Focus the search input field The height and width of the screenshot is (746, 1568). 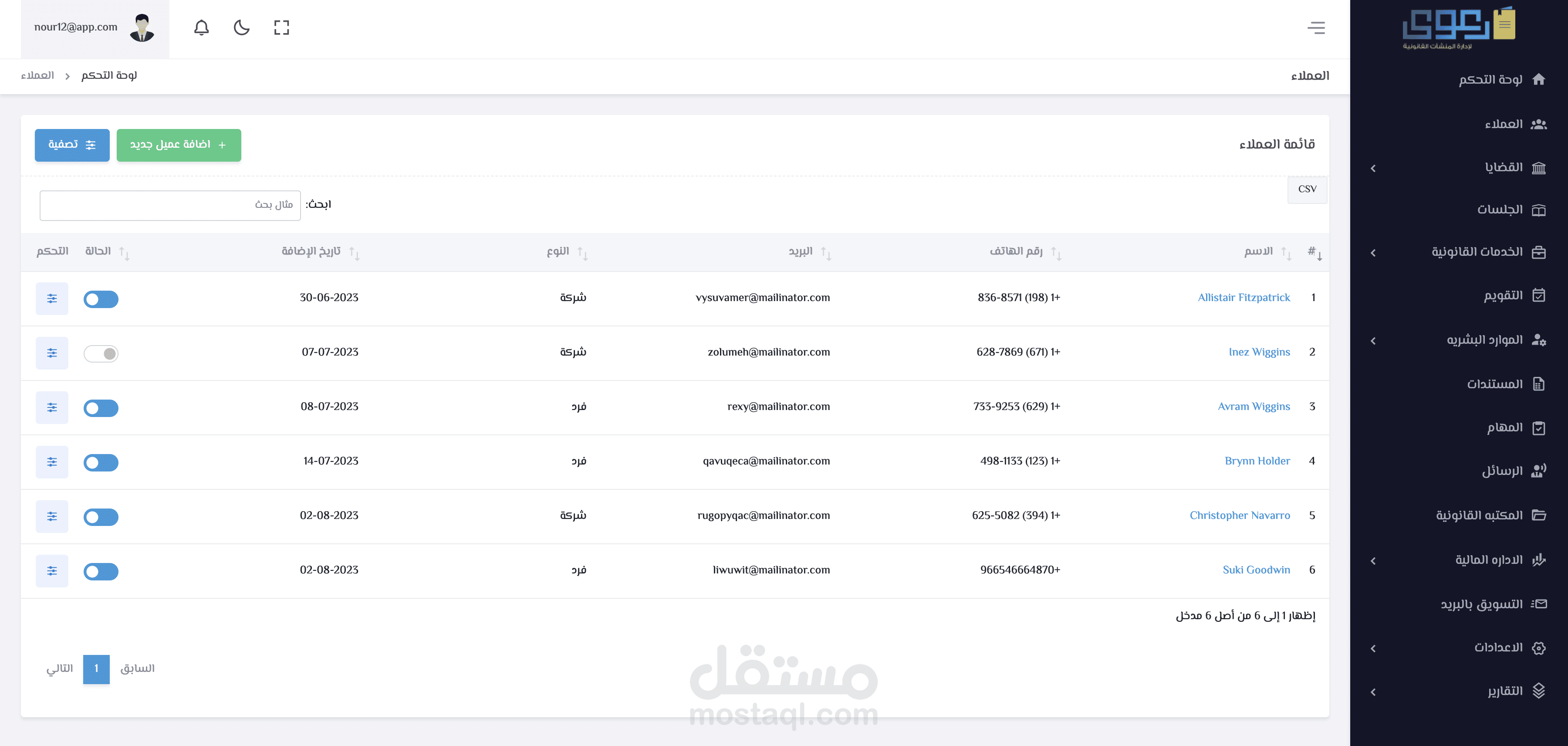click(x=170, y=205)
